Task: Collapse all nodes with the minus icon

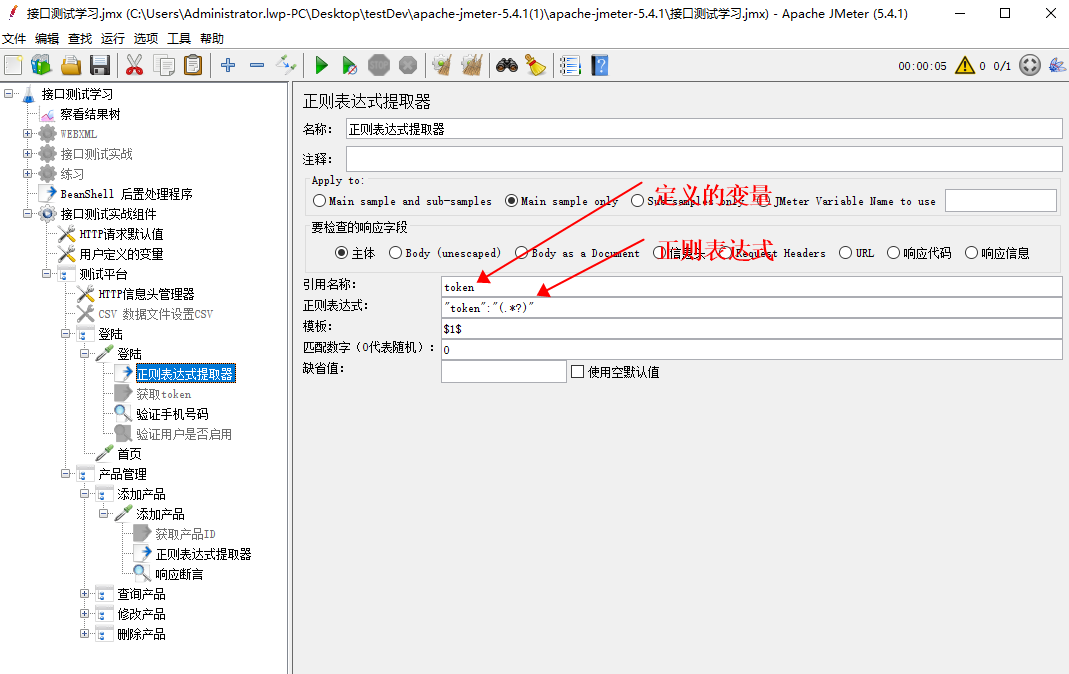Action: (x=257, y=65)
